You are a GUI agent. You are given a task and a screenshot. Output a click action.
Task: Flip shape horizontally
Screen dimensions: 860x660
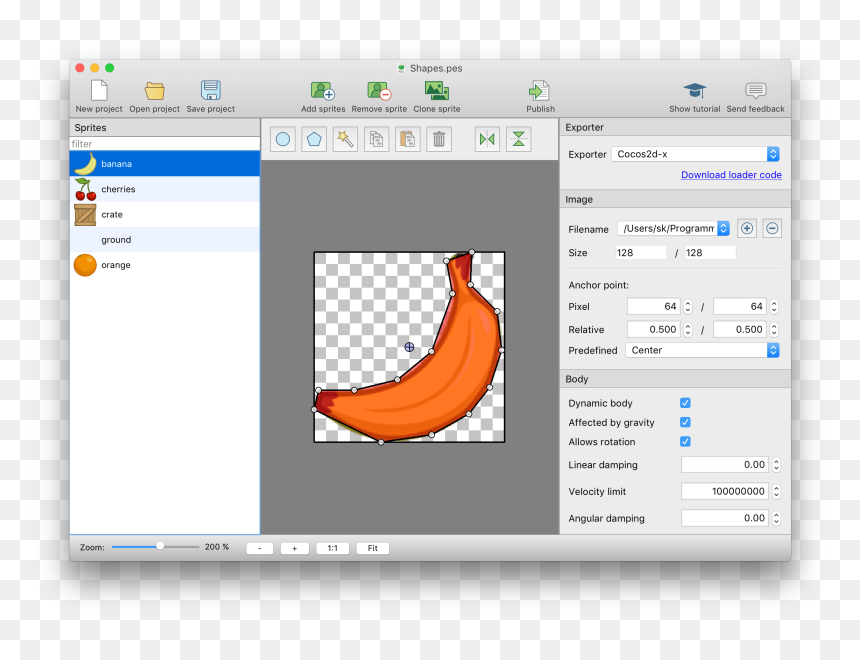click(x=487, y=139)
